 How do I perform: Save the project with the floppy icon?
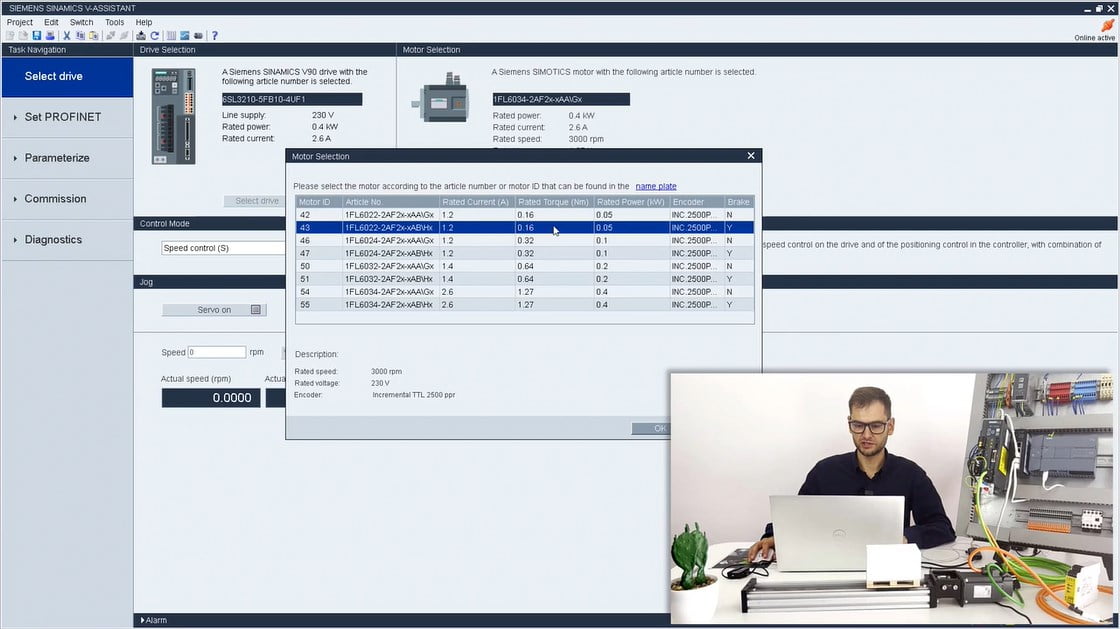pos(36,36)
